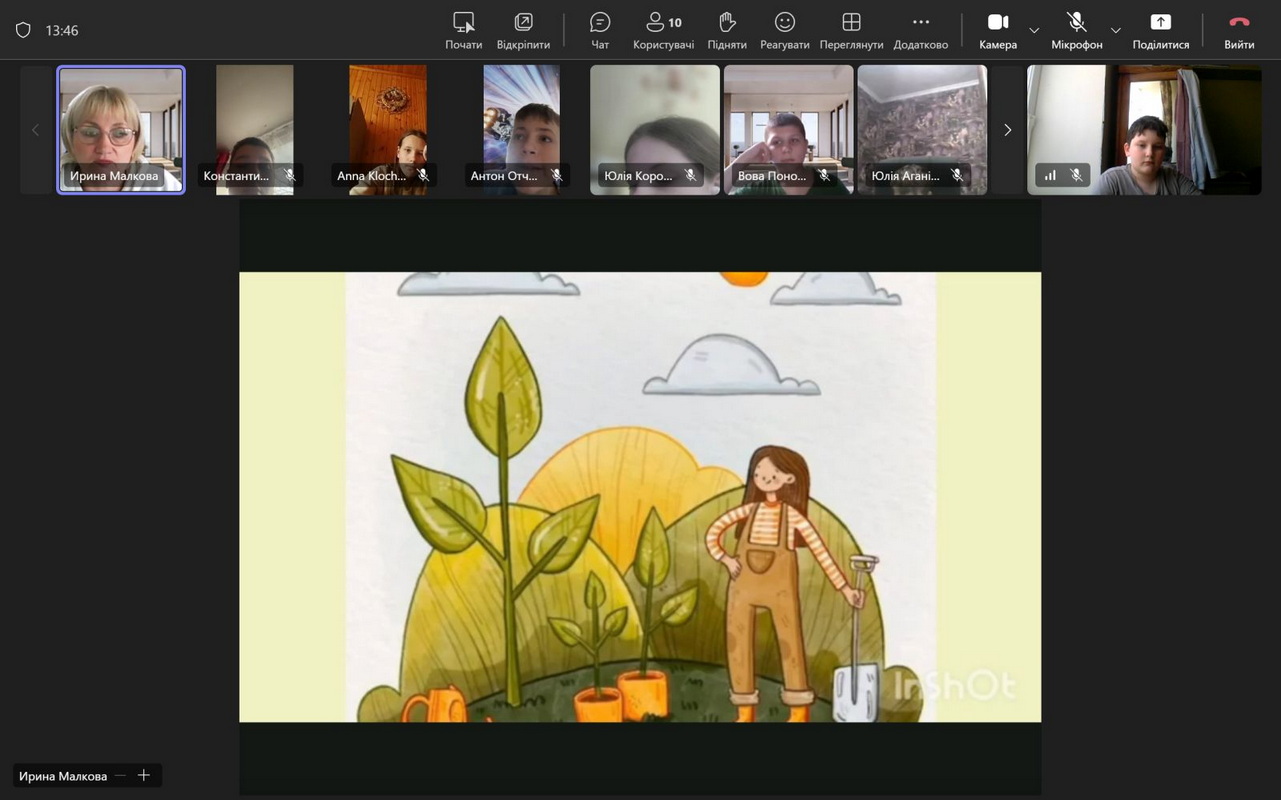1281x800 pixels.
Task: Toggle the Камера camera on or off
Action: (x=997, y=30)
